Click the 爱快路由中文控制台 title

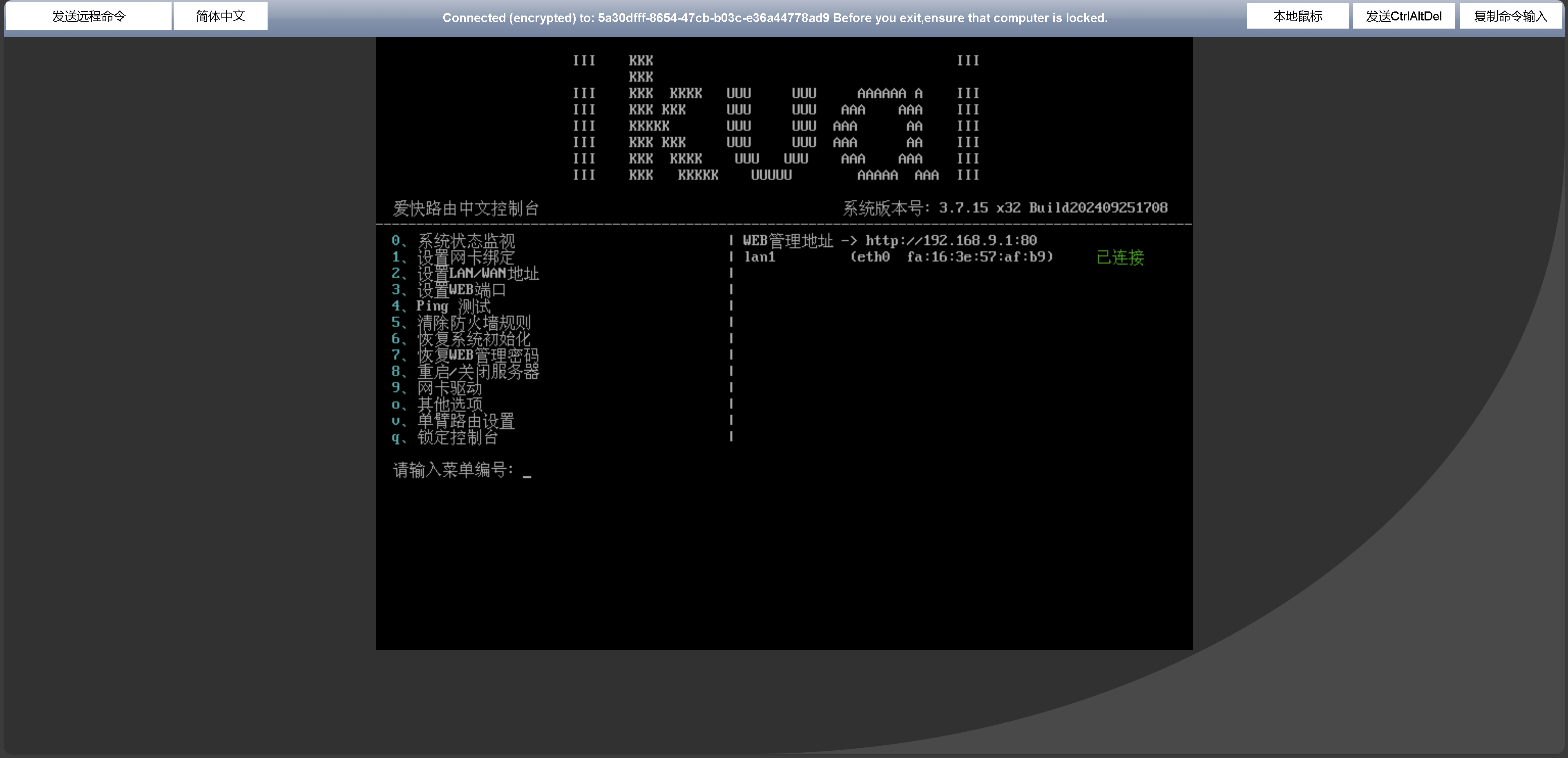[x=466, y=208]
